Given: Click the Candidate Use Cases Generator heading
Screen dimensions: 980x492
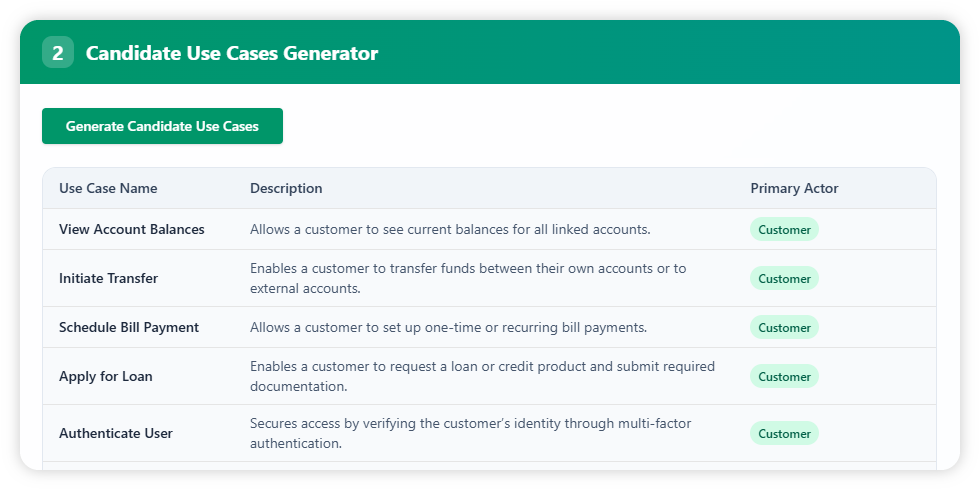Looking at the screenshot, I should pos(232,53).
